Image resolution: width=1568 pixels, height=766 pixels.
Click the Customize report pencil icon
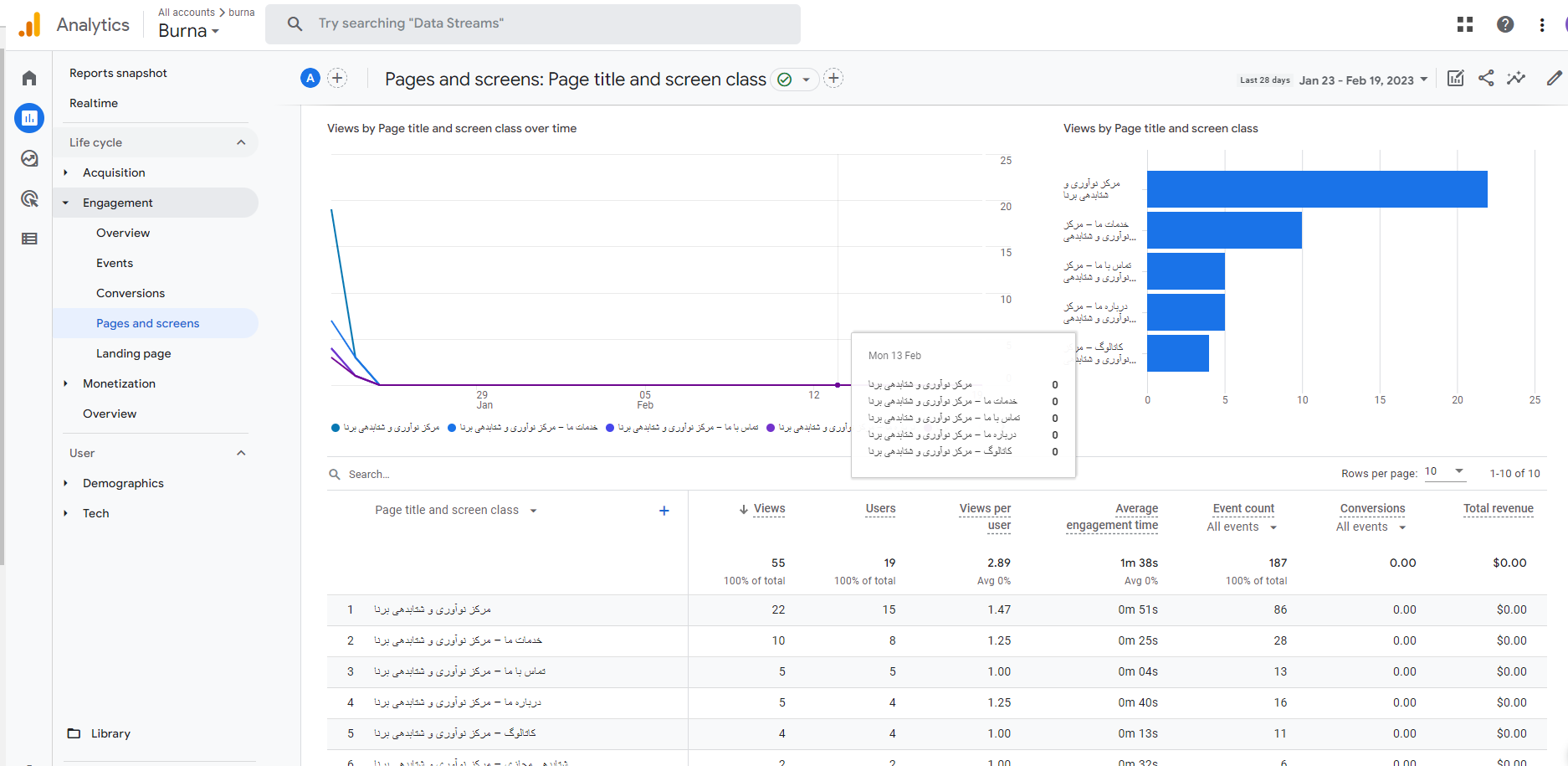[x=1554, y=79]
